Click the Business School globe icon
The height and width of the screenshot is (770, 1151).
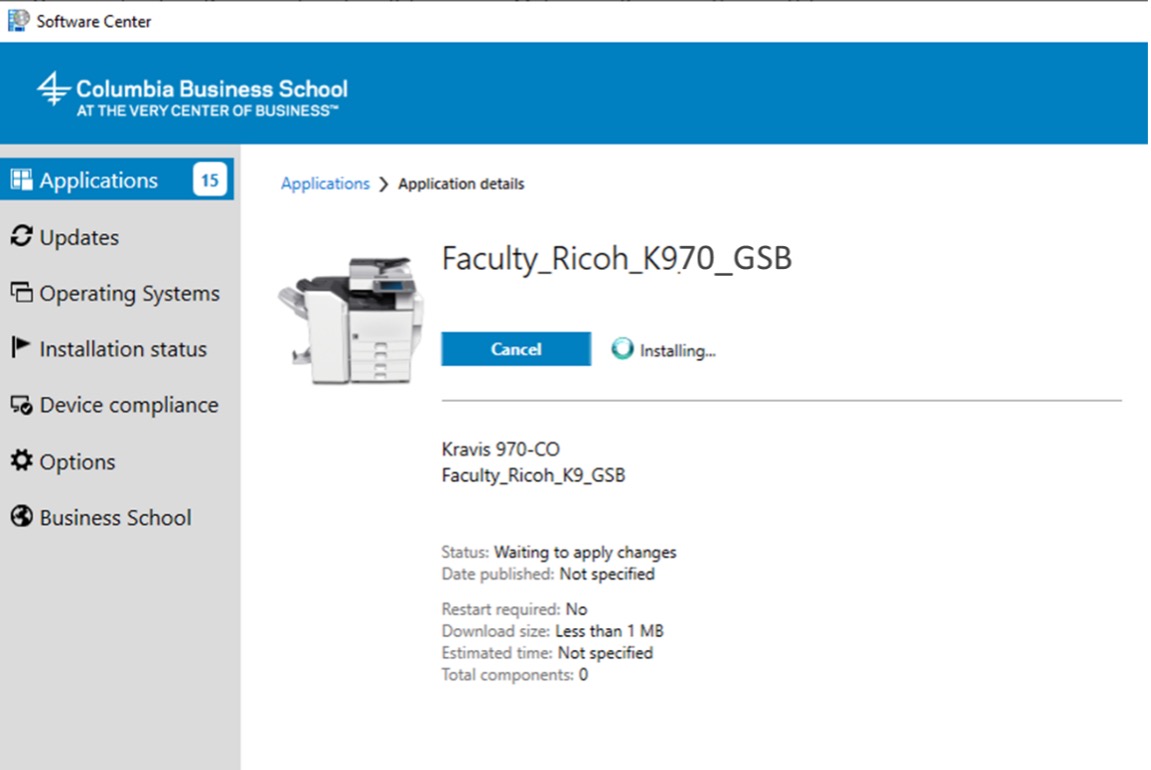pyautogui.click(x=21, y=516)
